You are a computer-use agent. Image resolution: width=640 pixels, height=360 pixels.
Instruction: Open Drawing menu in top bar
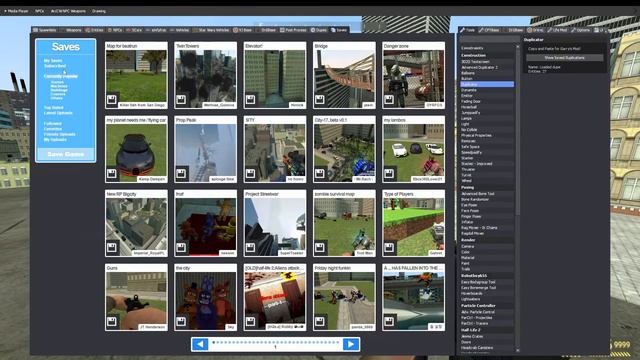pos(99,11)
